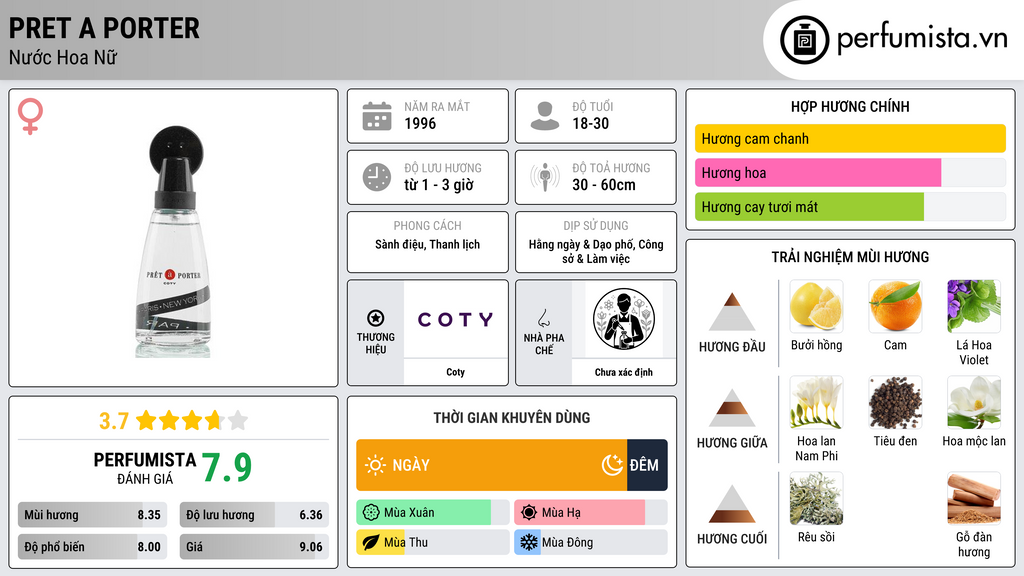Image resolution: width=1024 pixels, height=576 pixels.
Task: Click the moon icon beside Đêm
Action: click(x=612, y=465)
